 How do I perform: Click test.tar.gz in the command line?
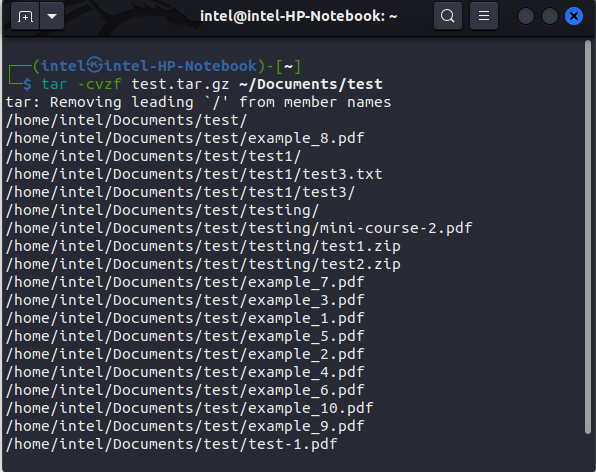coord(180,84)
